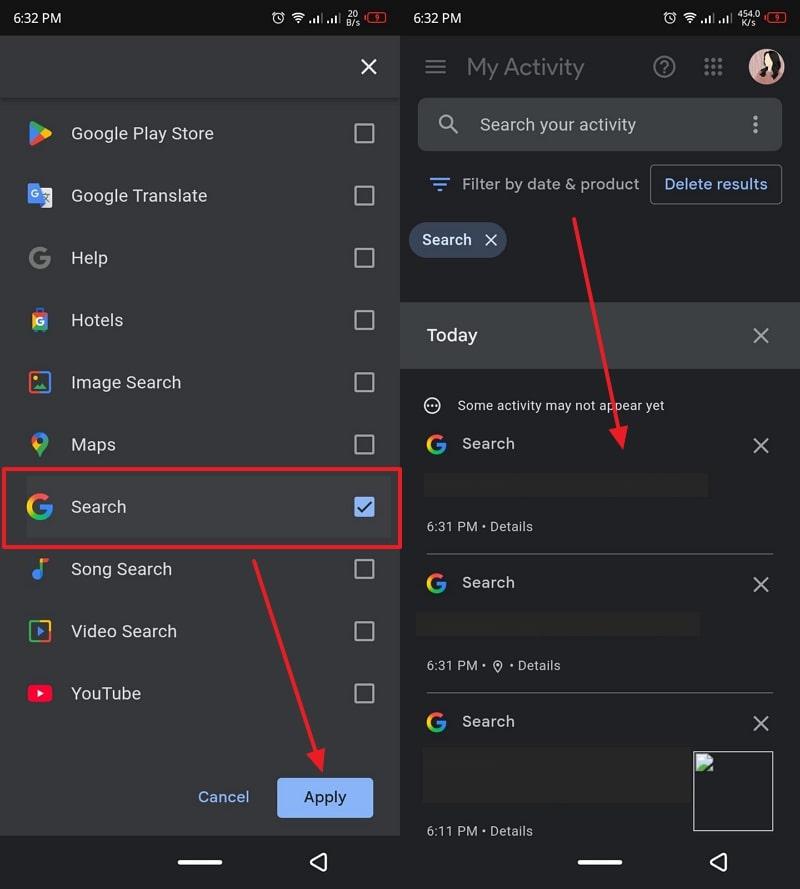Open the three-dot menu in search bar

click(x=755, y=125)
